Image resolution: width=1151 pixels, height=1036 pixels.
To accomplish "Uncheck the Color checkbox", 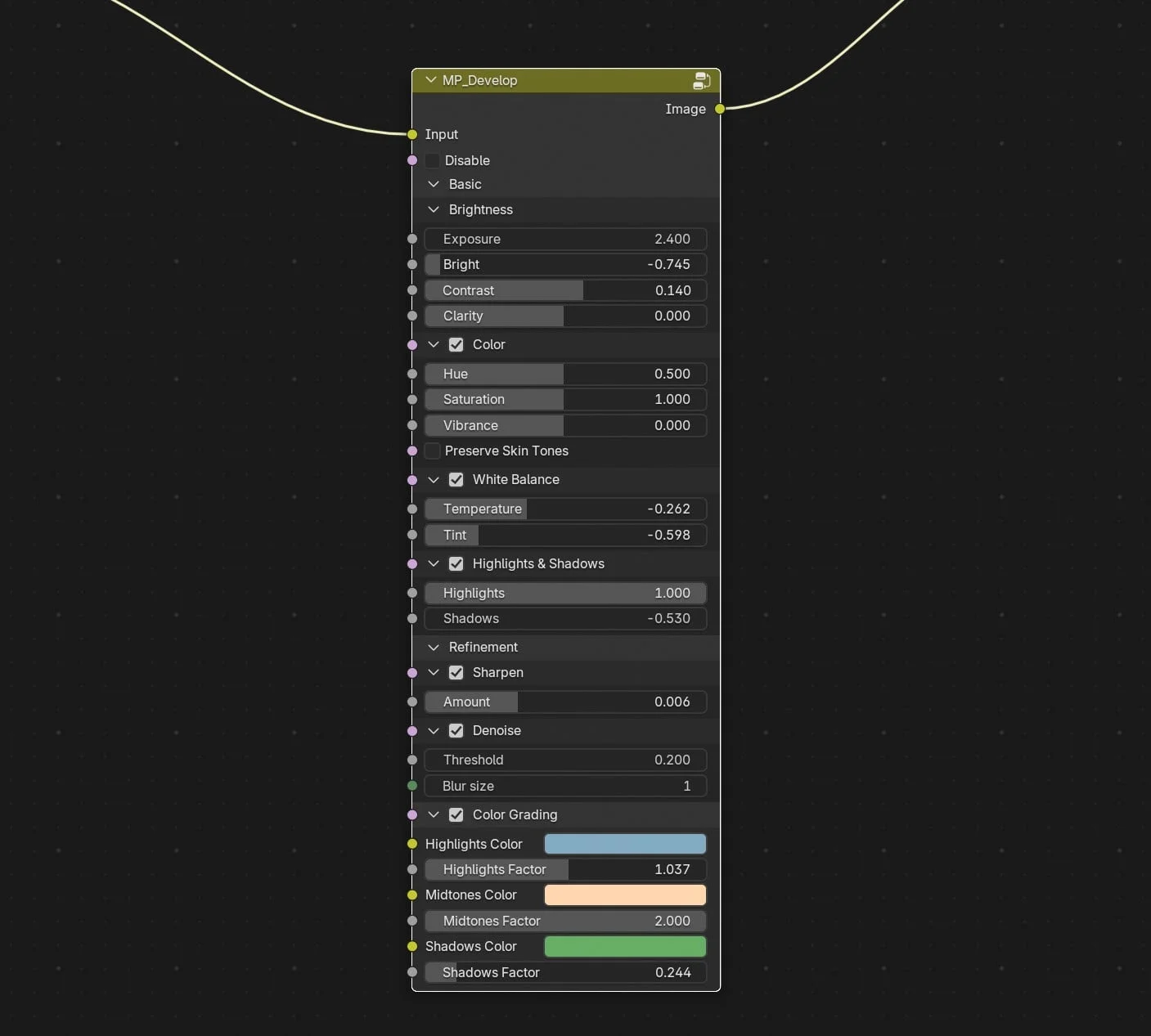I will click(x=456, y=344).
